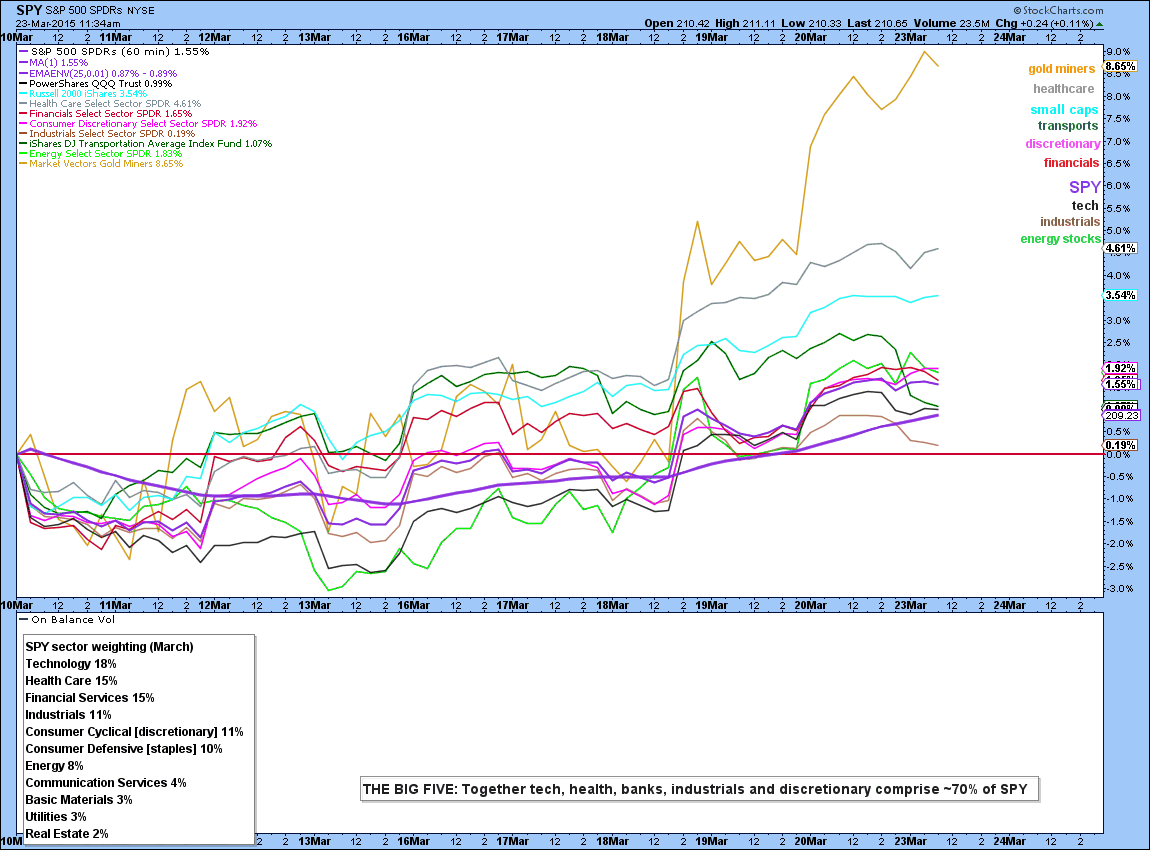Click the "-3.0%" label on the percent axis

(x=1118, y=589)
